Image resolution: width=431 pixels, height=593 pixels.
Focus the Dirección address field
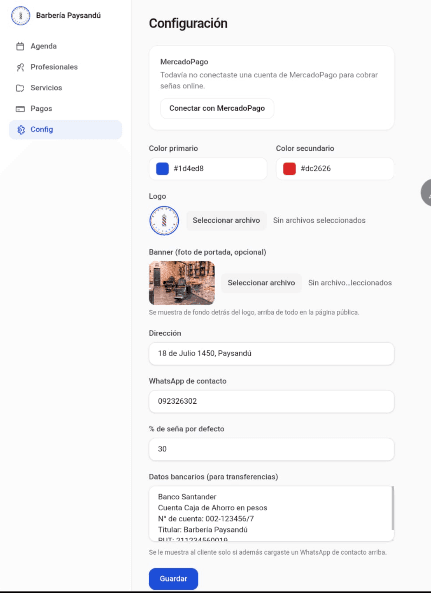coord(271,354)
